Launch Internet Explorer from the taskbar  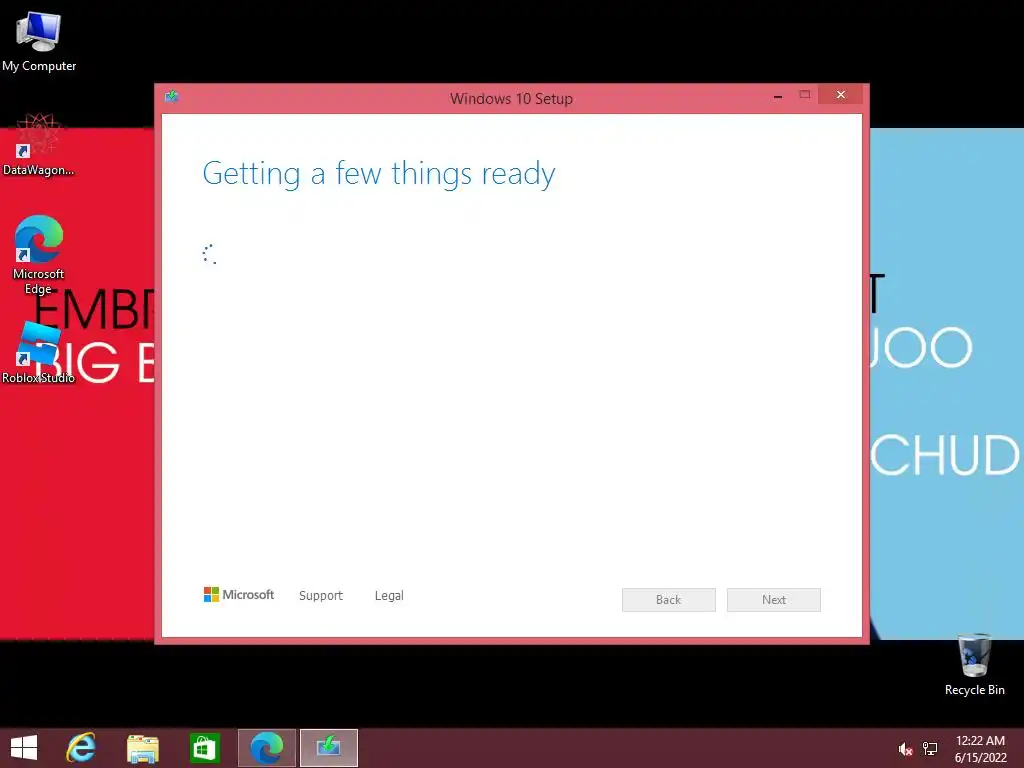(81, 748)
